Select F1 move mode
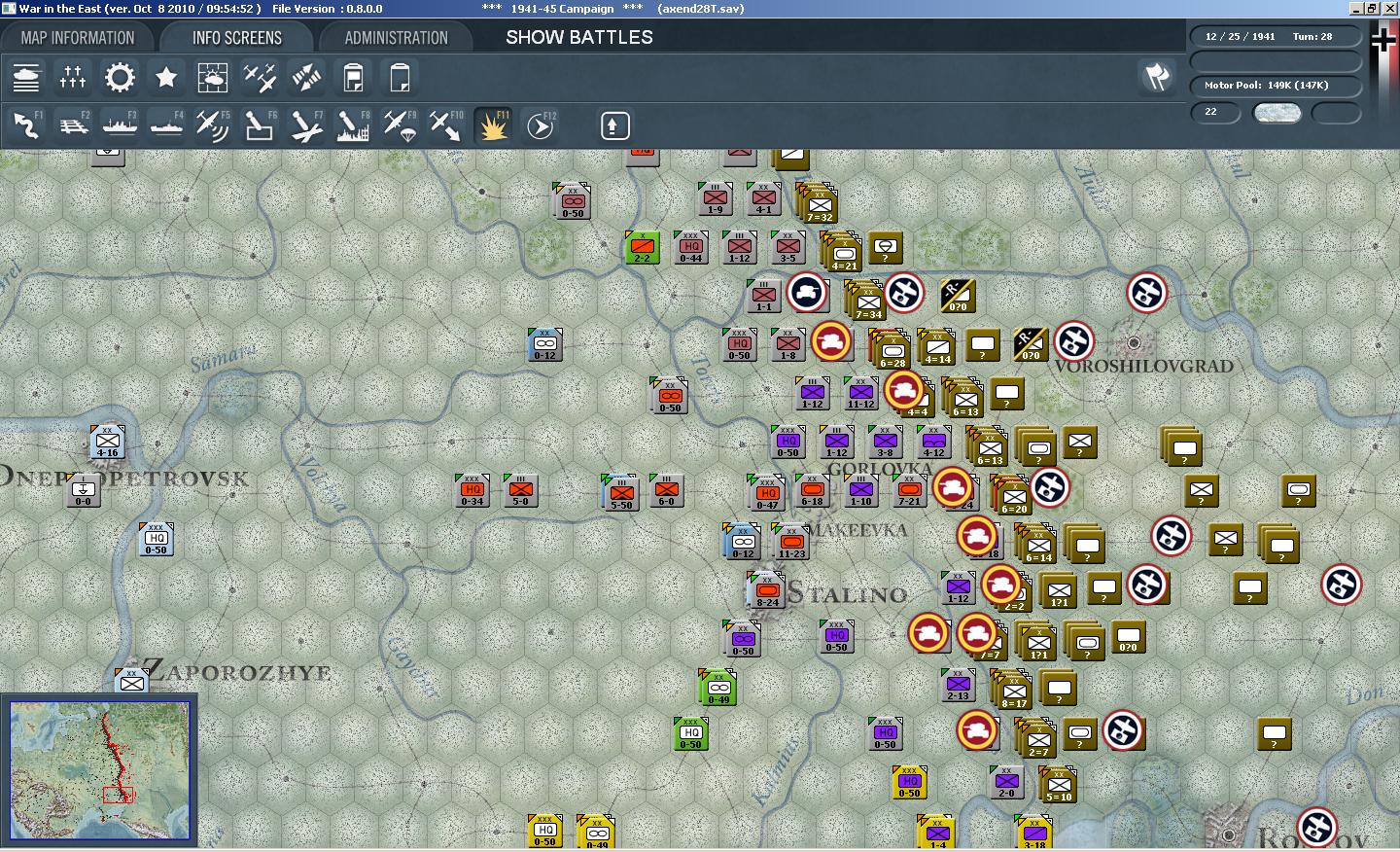Image resolution: width=1400 pixels, height=852 pixels. pyautogui.click(x=26, y=125)
